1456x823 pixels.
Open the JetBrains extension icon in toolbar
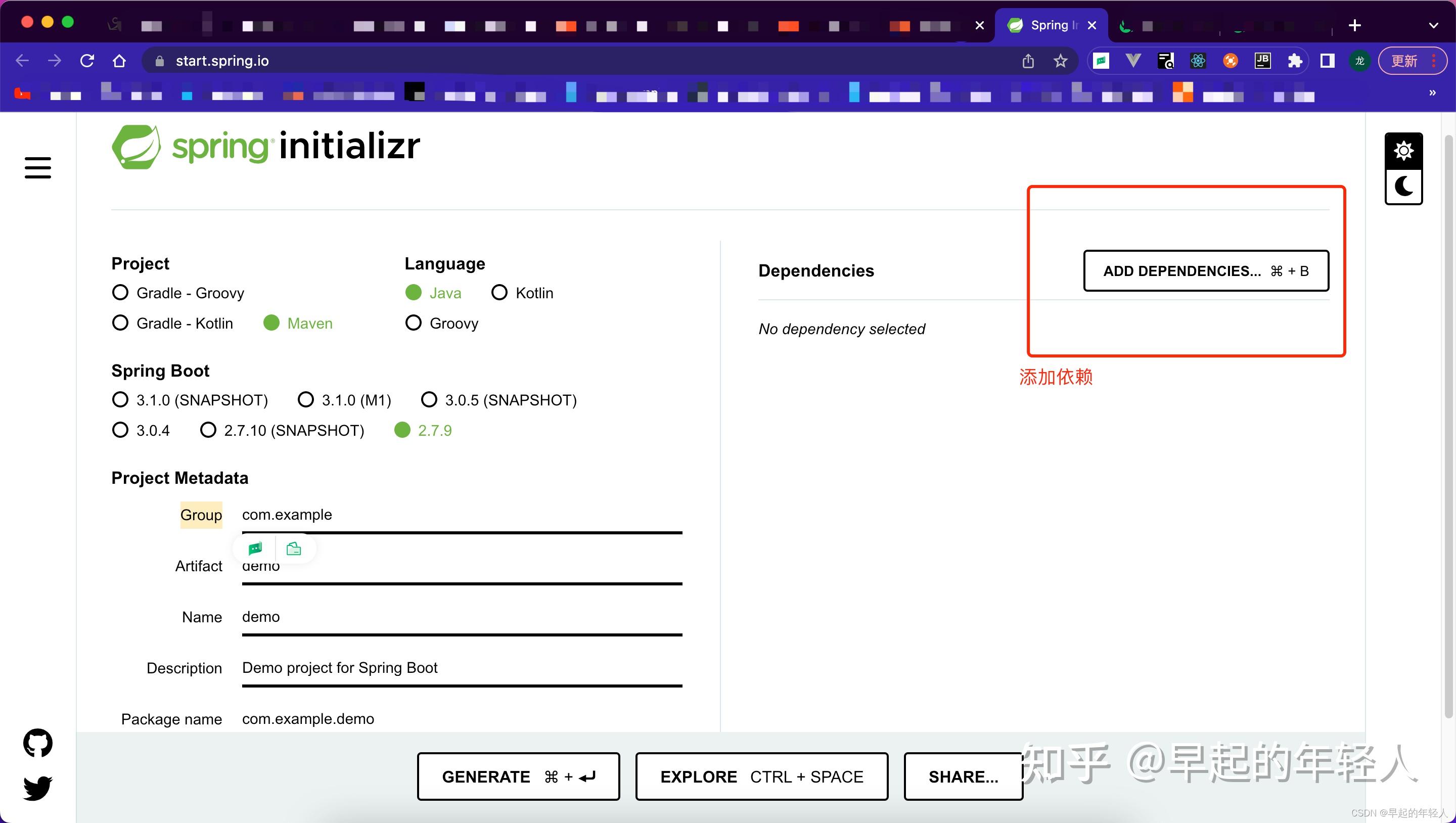(1263, 61)
